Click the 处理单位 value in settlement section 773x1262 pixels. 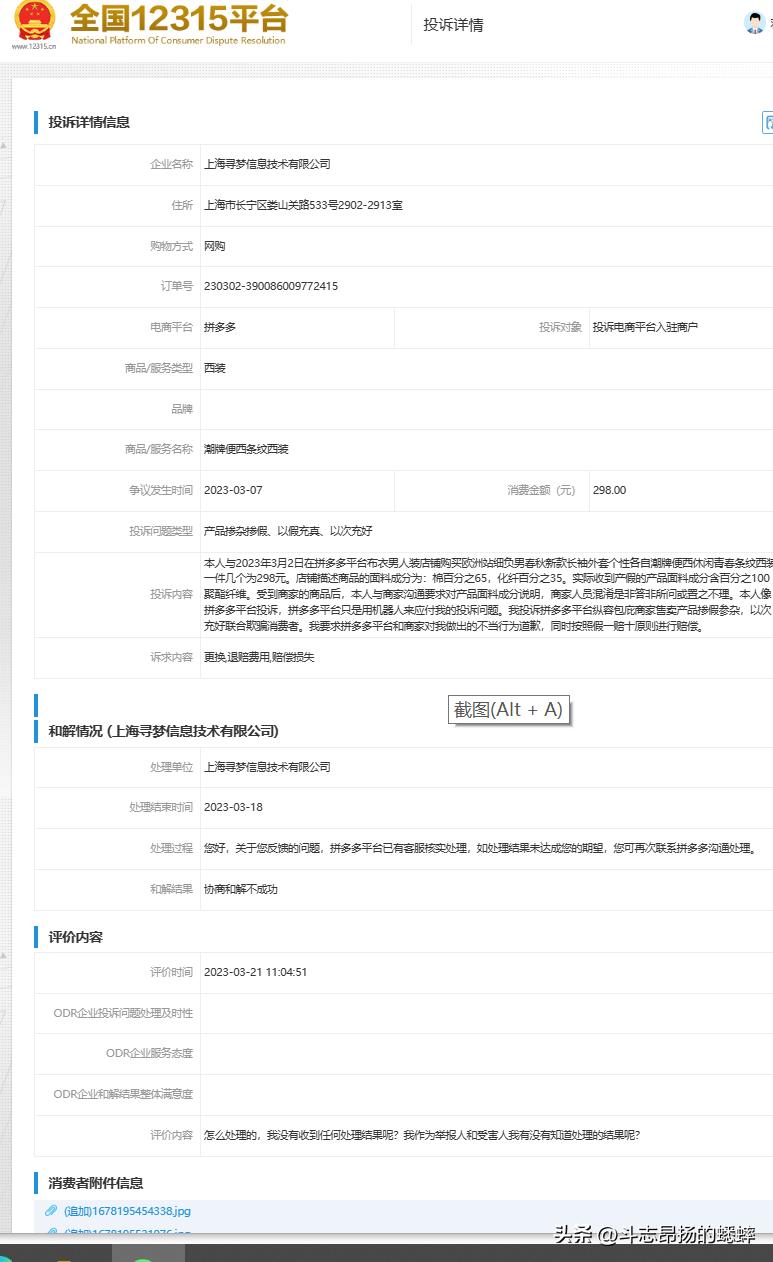click(x=267, y=767)
